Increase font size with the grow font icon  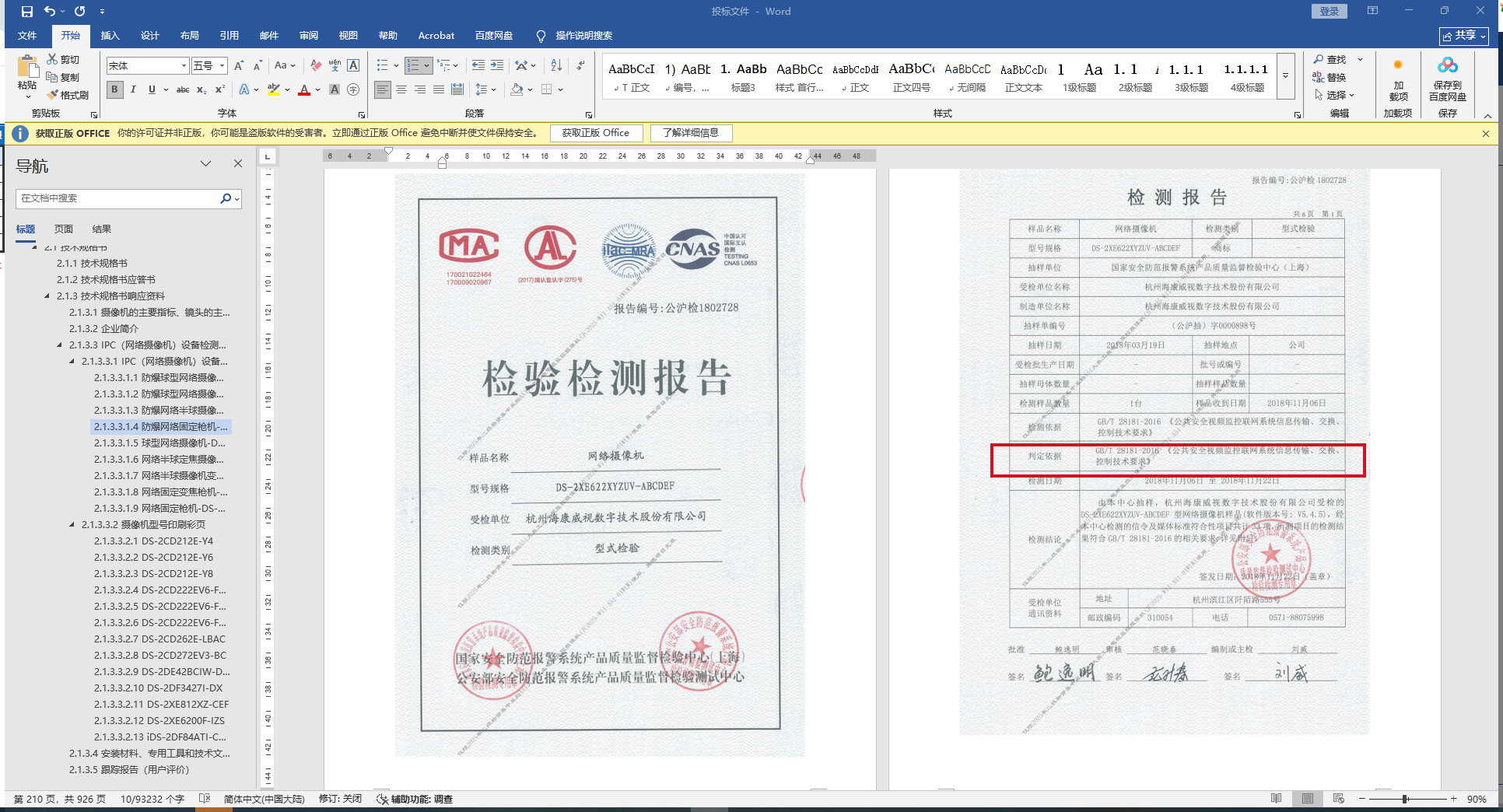click(240, 66)
